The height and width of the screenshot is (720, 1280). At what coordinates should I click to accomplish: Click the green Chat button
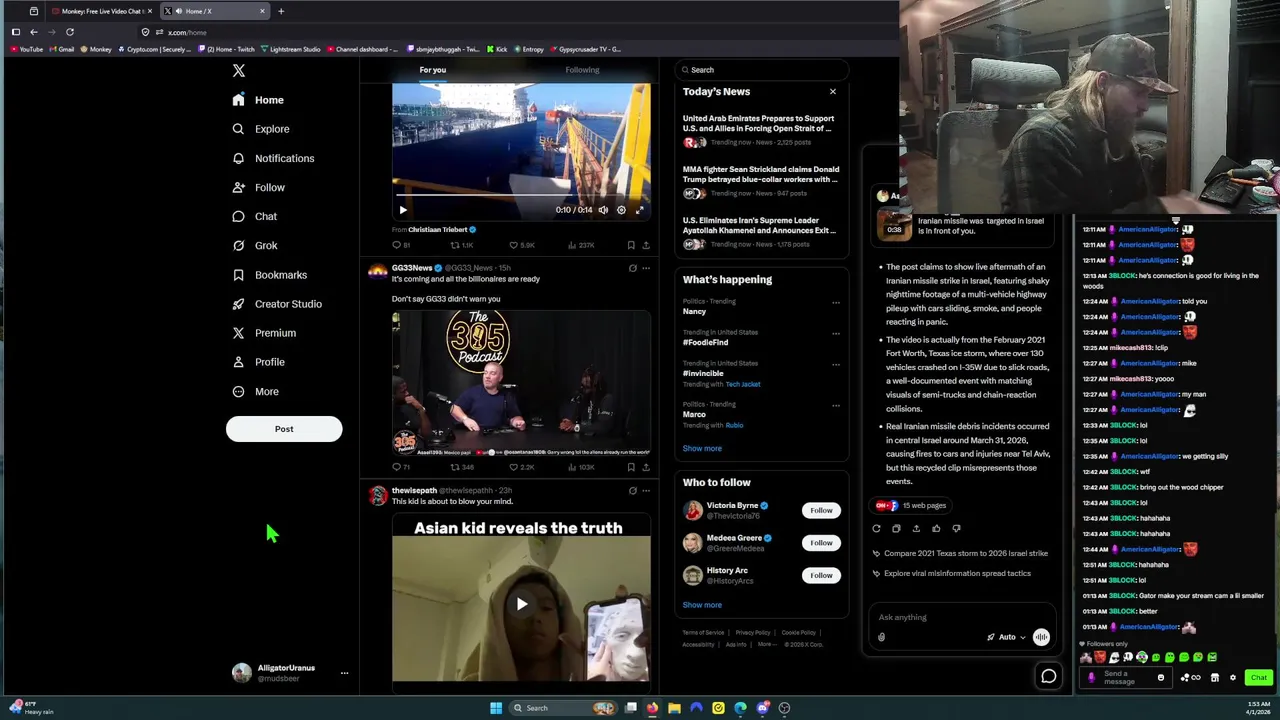click(1258, 678)
